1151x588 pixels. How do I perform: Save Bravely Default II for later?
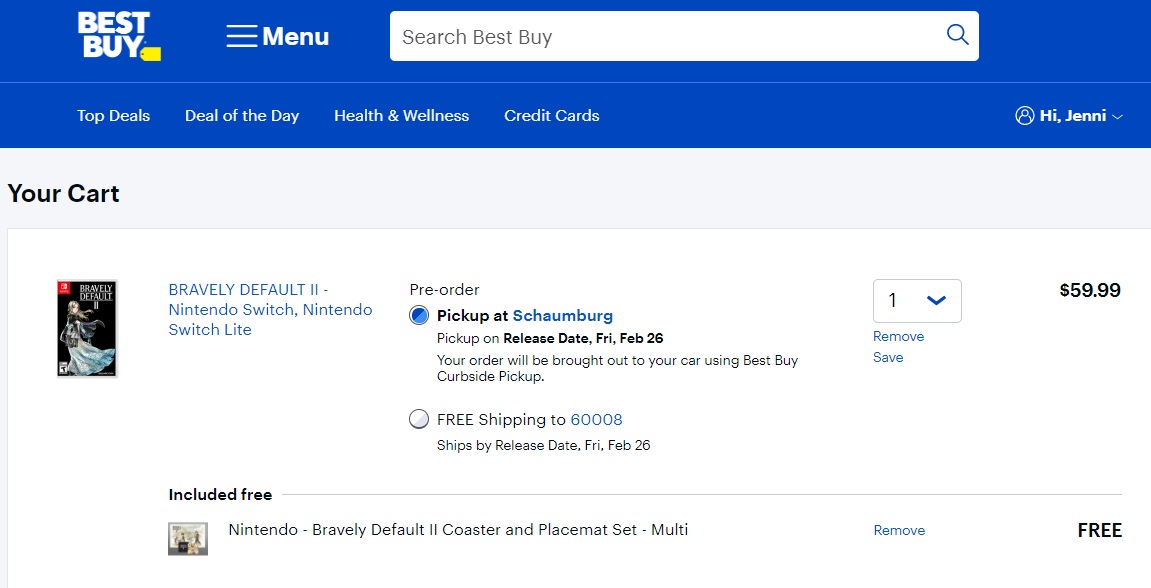[888, 357]
